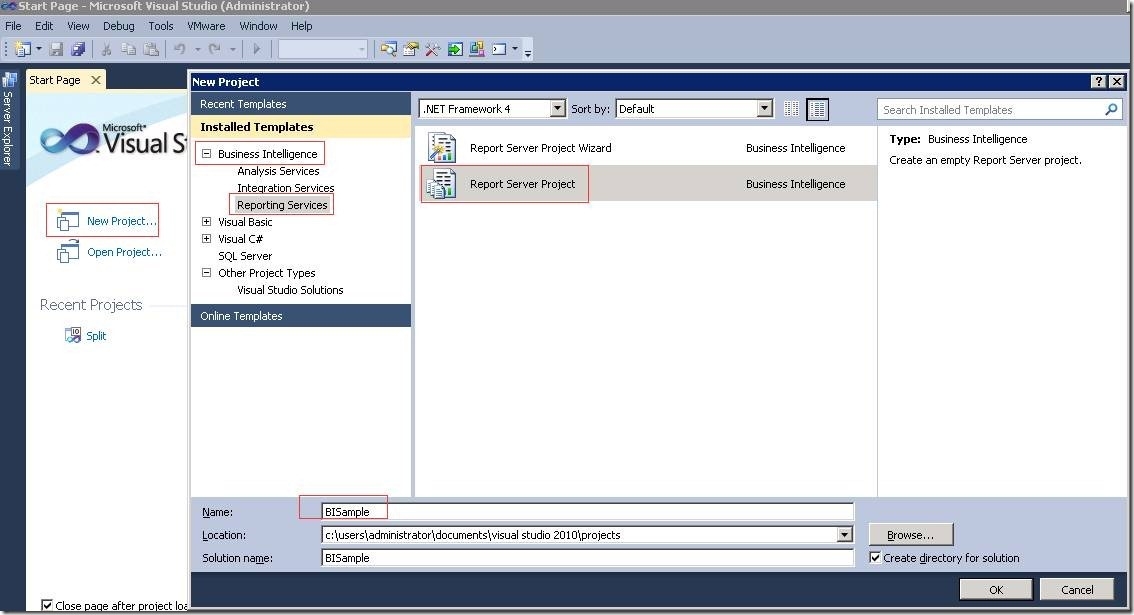Click the Solution name input field

click(587, 558)
